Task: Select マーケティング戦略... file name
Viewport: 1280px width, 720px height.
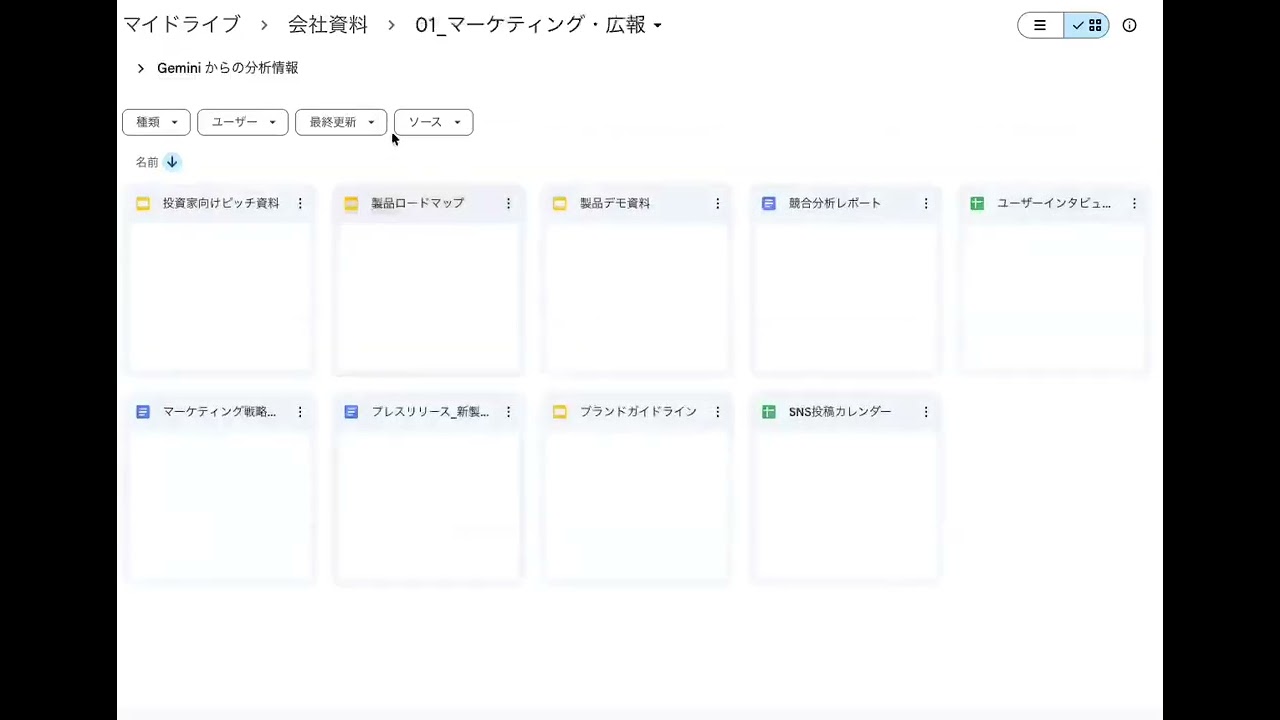Action: [220, 412]
